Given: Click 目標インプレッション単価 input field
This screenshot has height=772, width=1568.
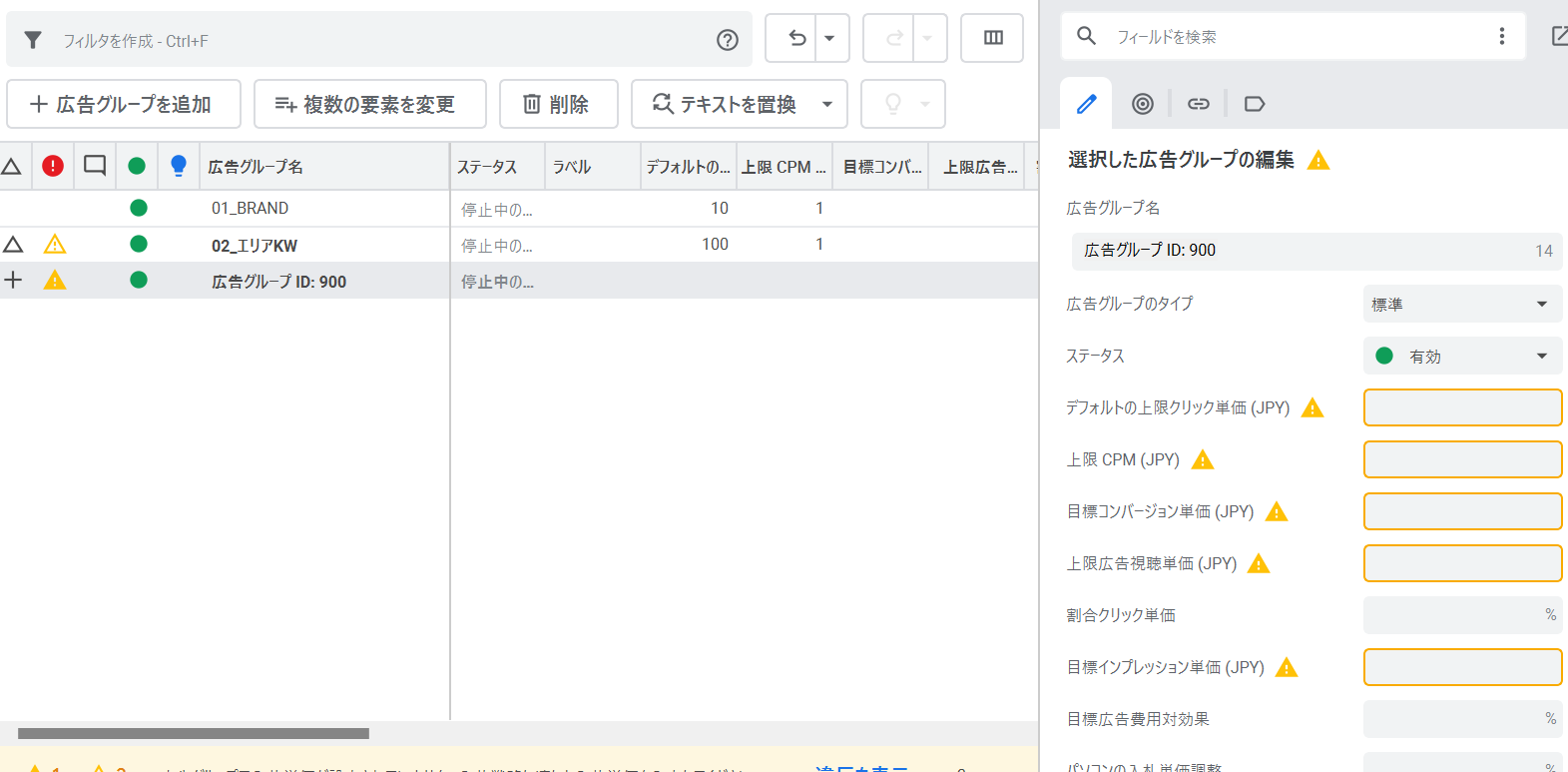Looking at the screenshot, I should click(x=1462, y=667).
